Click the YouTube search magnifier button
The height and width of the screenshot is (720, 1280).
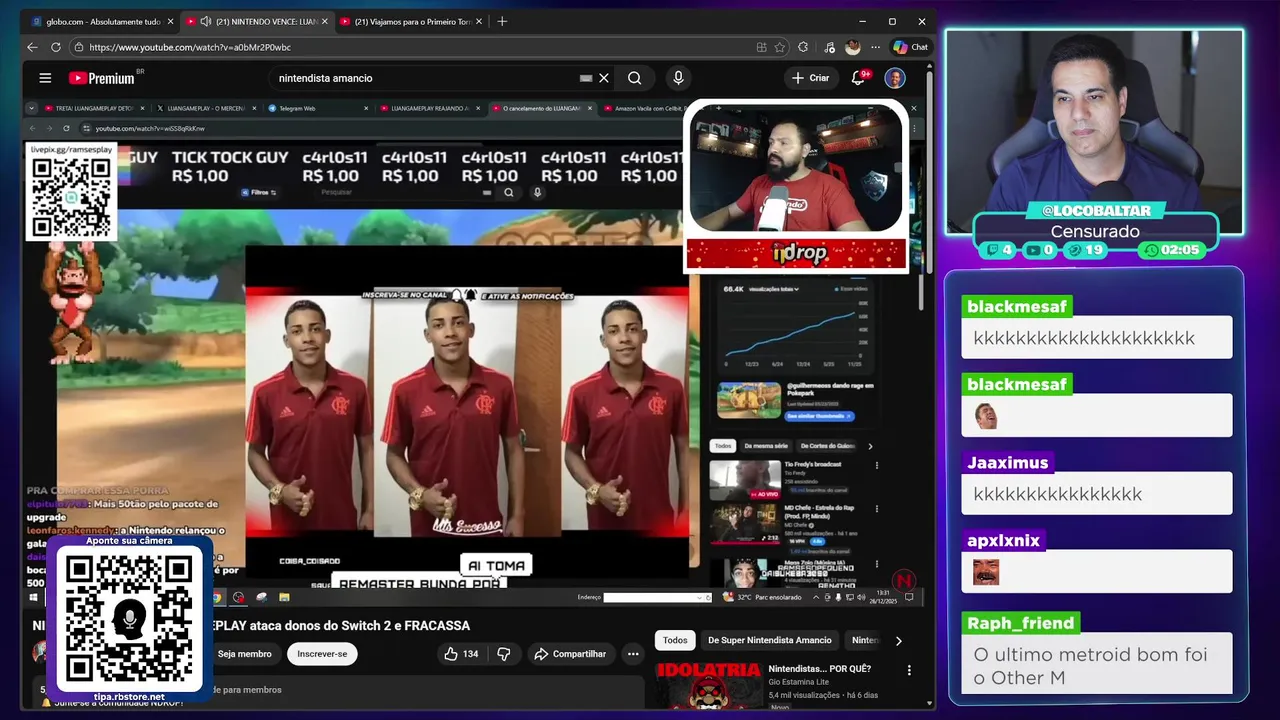634,78
